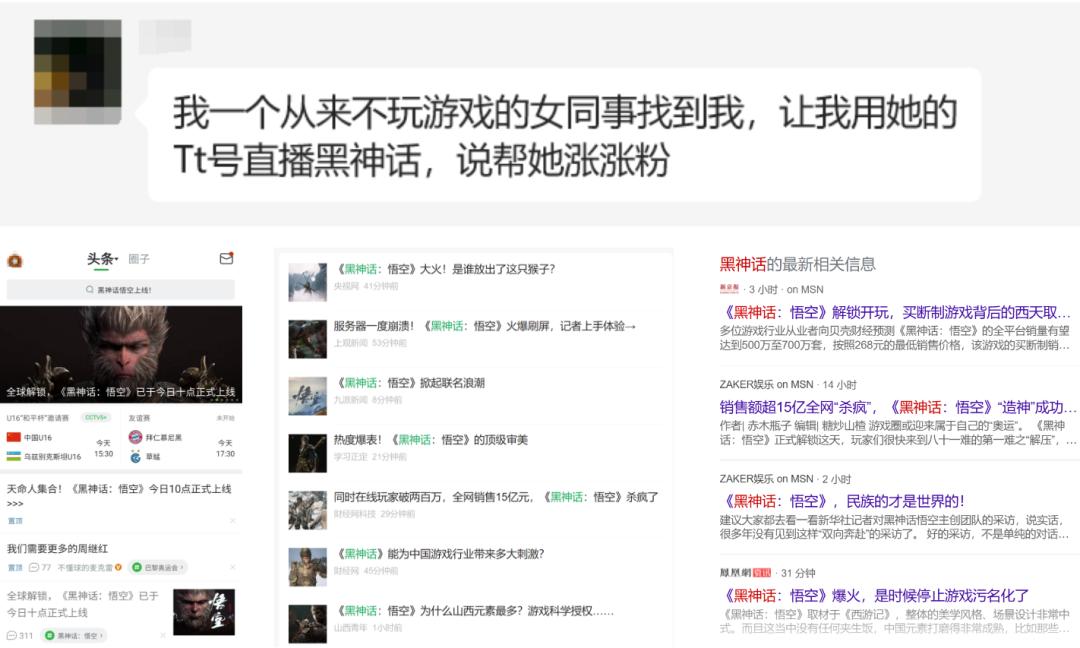Click snippet starting 多位游戏行业从业者向贝壳财经预测
The image size is (1080, 648).
click(x=895, y=337)
